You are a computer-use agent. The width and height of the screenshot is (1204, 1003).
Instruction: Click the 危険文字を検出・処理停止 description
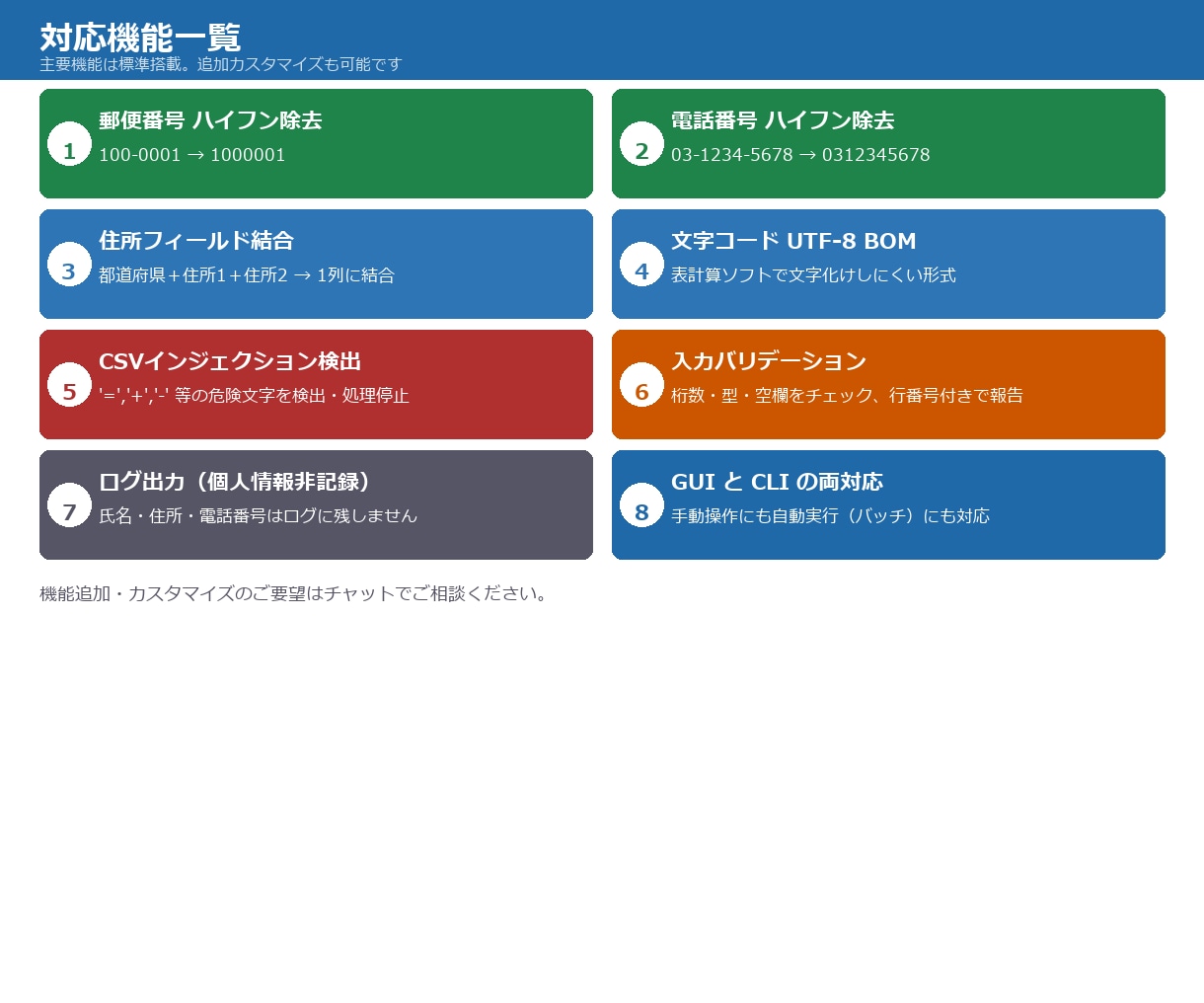click(254, 396)
